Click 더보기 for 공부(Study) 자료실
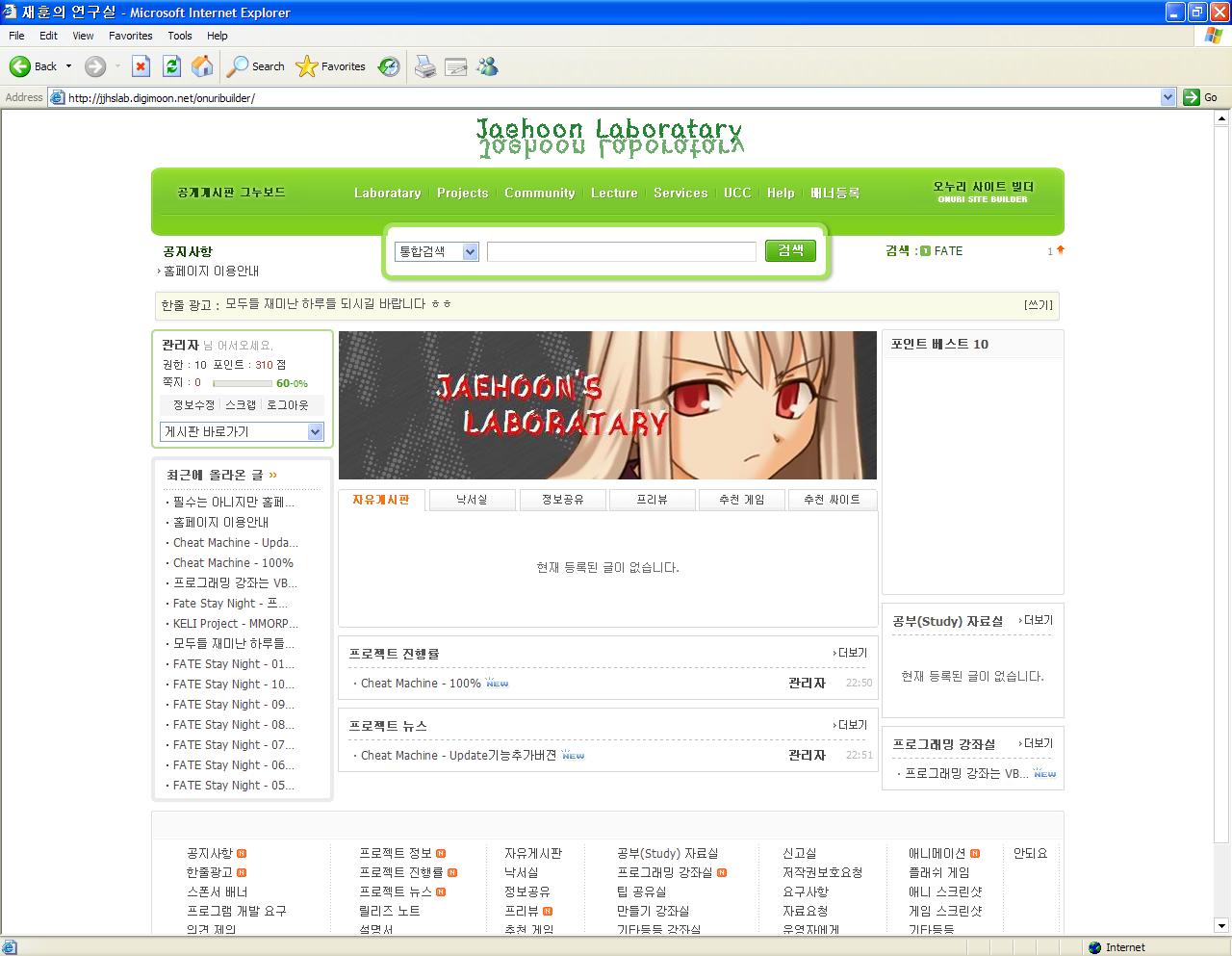 [1036, 620]
